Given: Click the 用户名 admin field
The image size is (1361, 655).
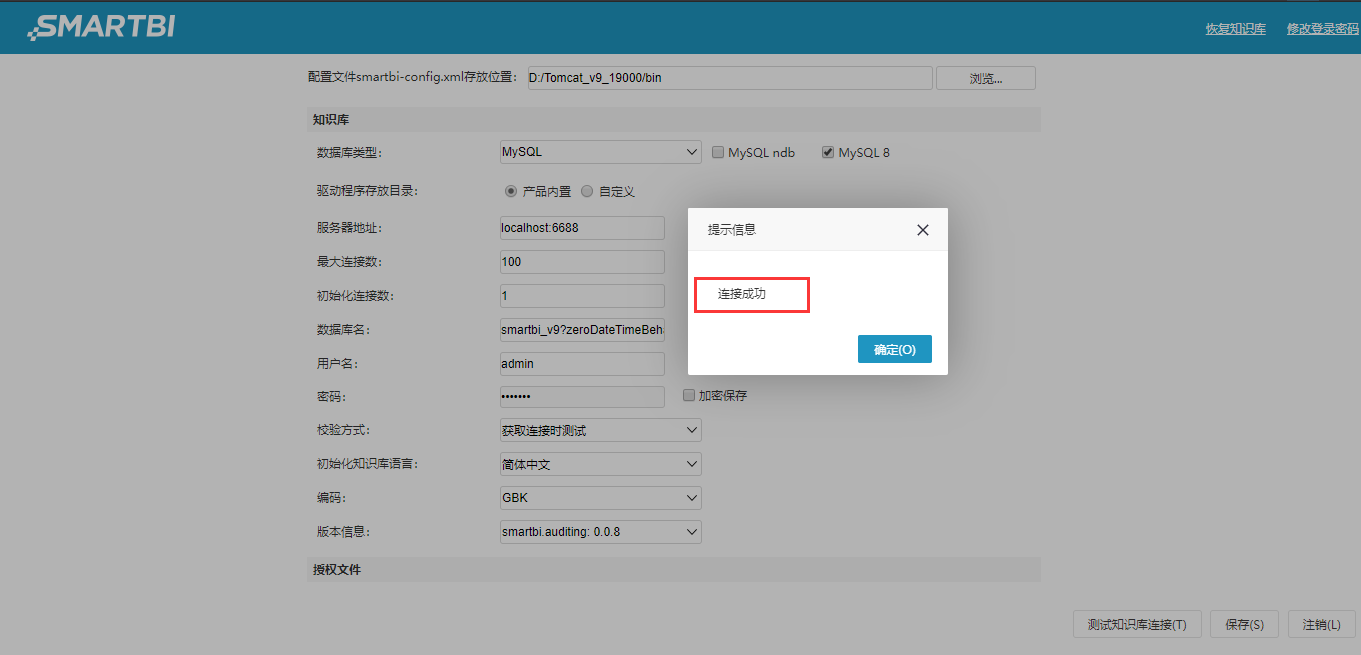Looking at the screenshot, I should click(x=582, y=364).
